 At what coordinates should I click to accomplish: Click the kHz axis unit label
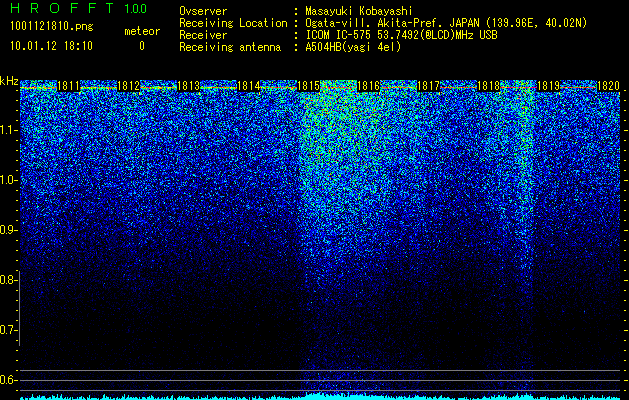click(9, 81)
